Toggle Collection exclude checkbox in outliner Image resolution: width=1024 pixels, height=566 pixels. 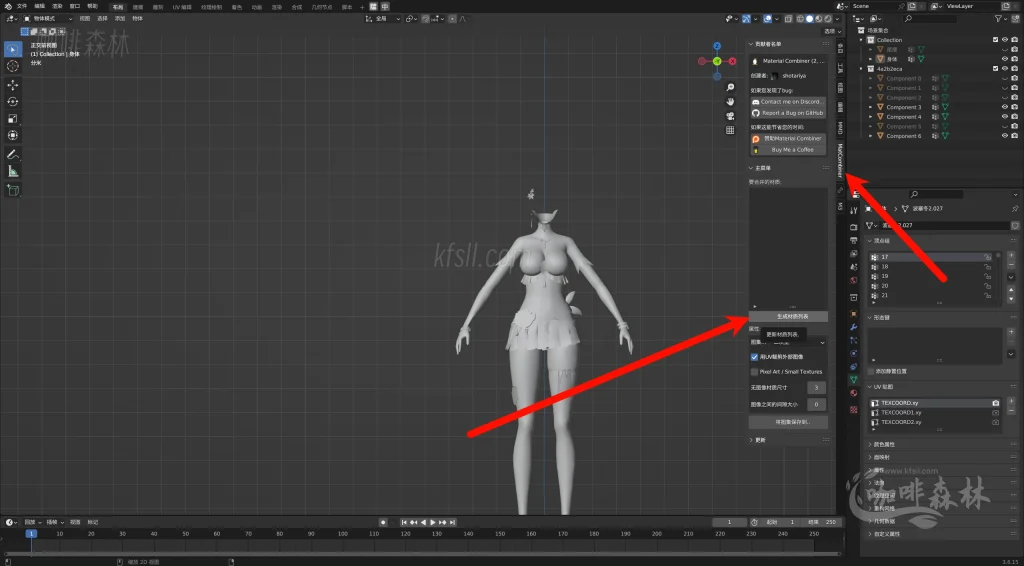coord(995,40)
